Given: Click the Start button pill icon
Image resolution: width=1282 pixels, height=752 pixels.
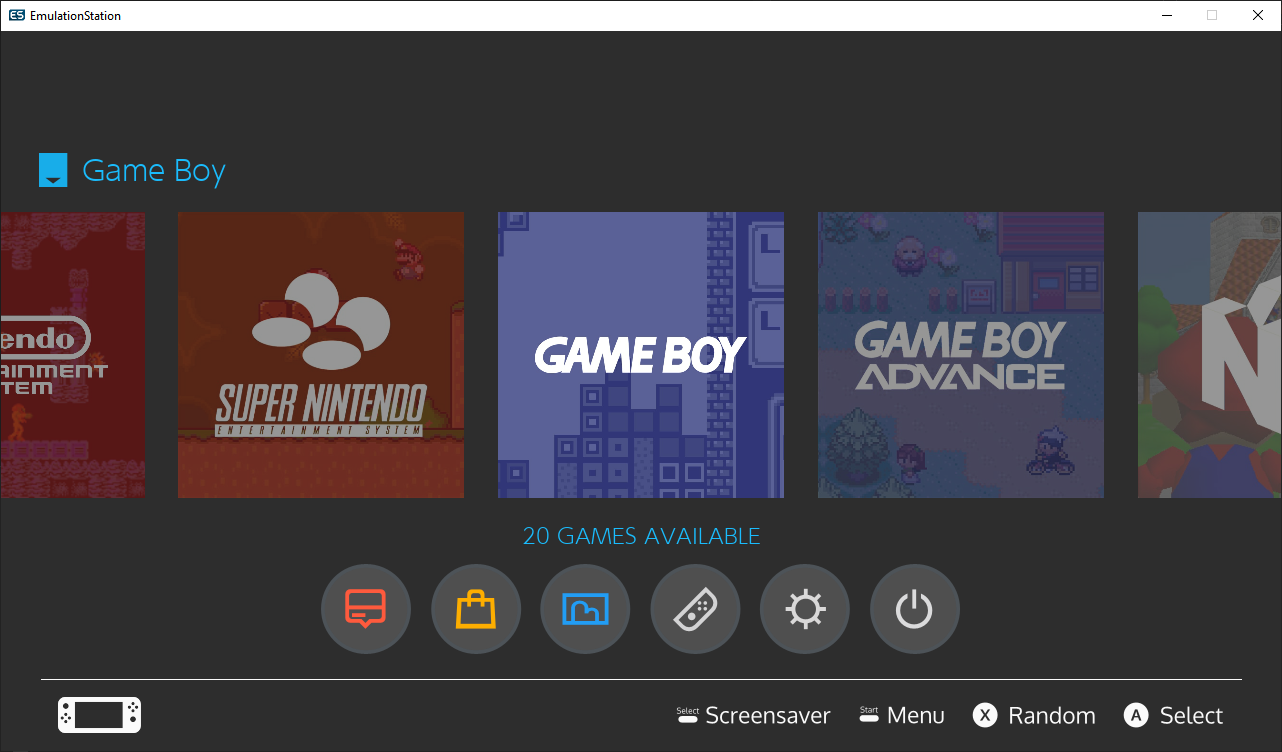Looking at the screenshot, I should (x=869, y=714).
